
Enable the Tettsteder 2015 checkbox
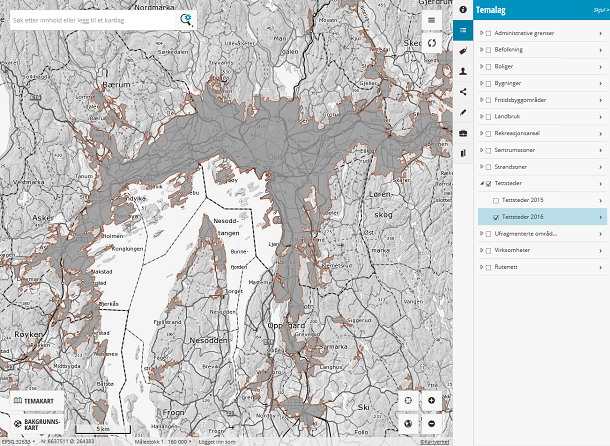496,200
